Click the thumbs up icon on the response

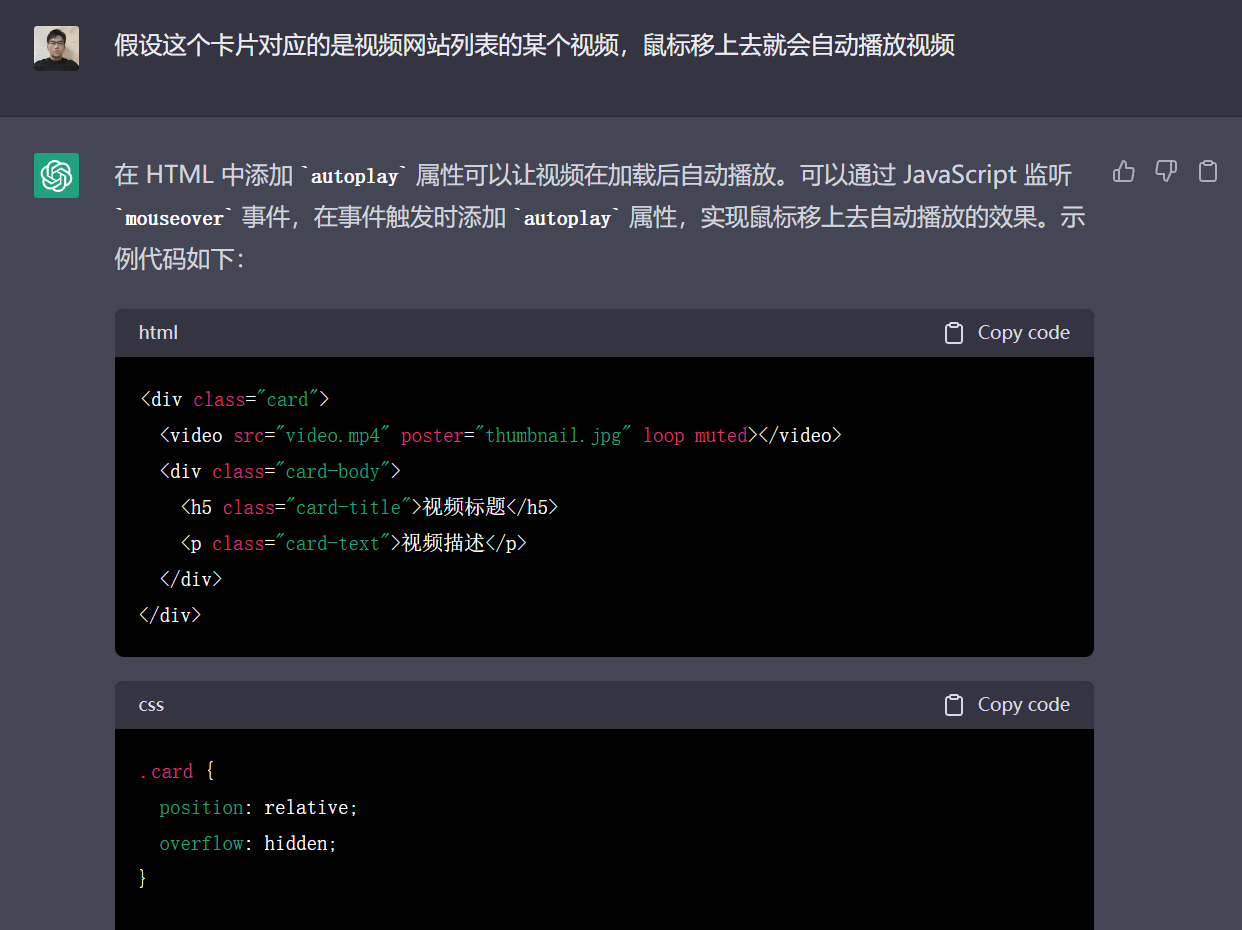(1124, 172)
